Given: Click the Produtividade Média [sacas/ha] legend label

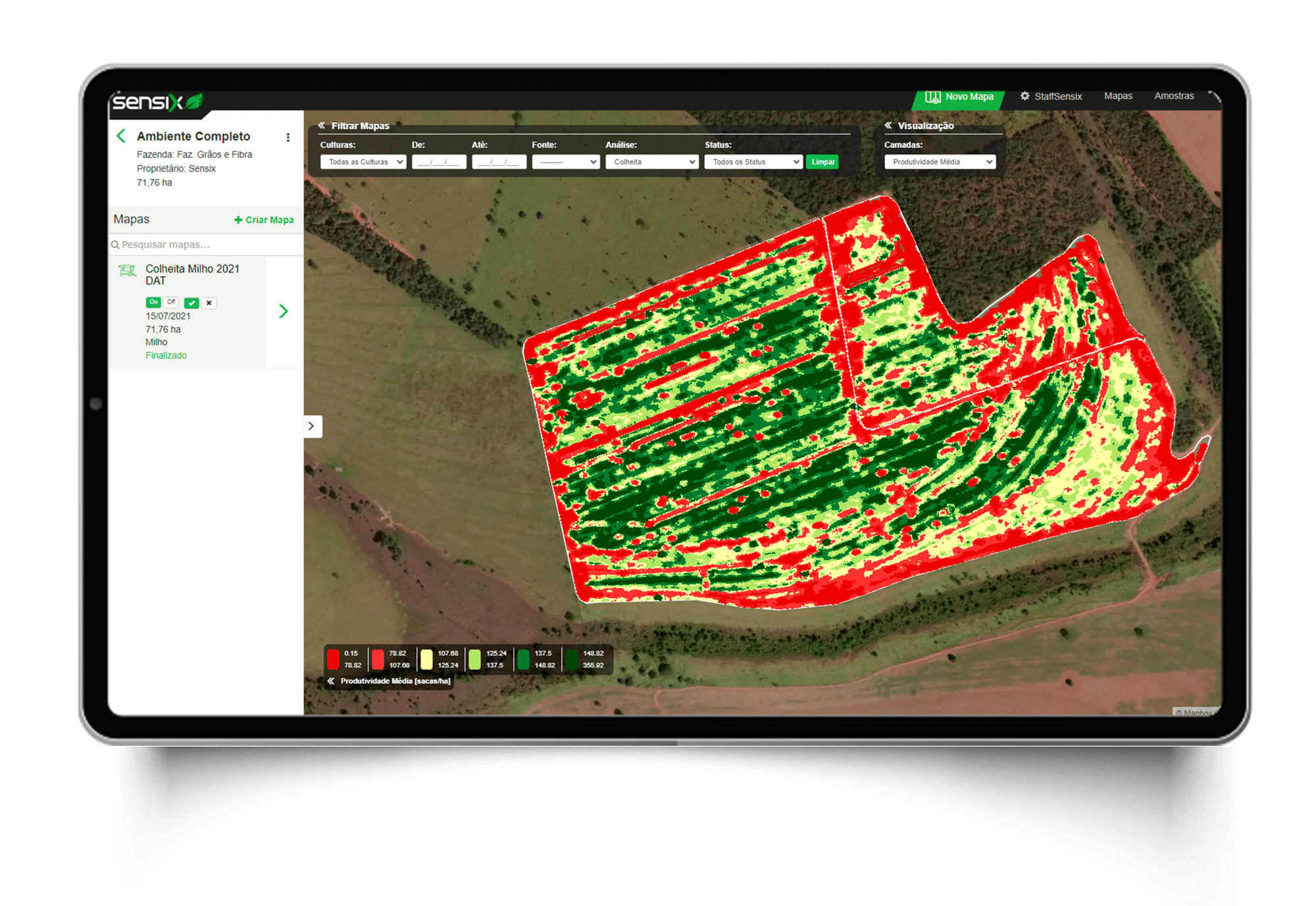Looking at the screenshot, I should coord(395,681).
